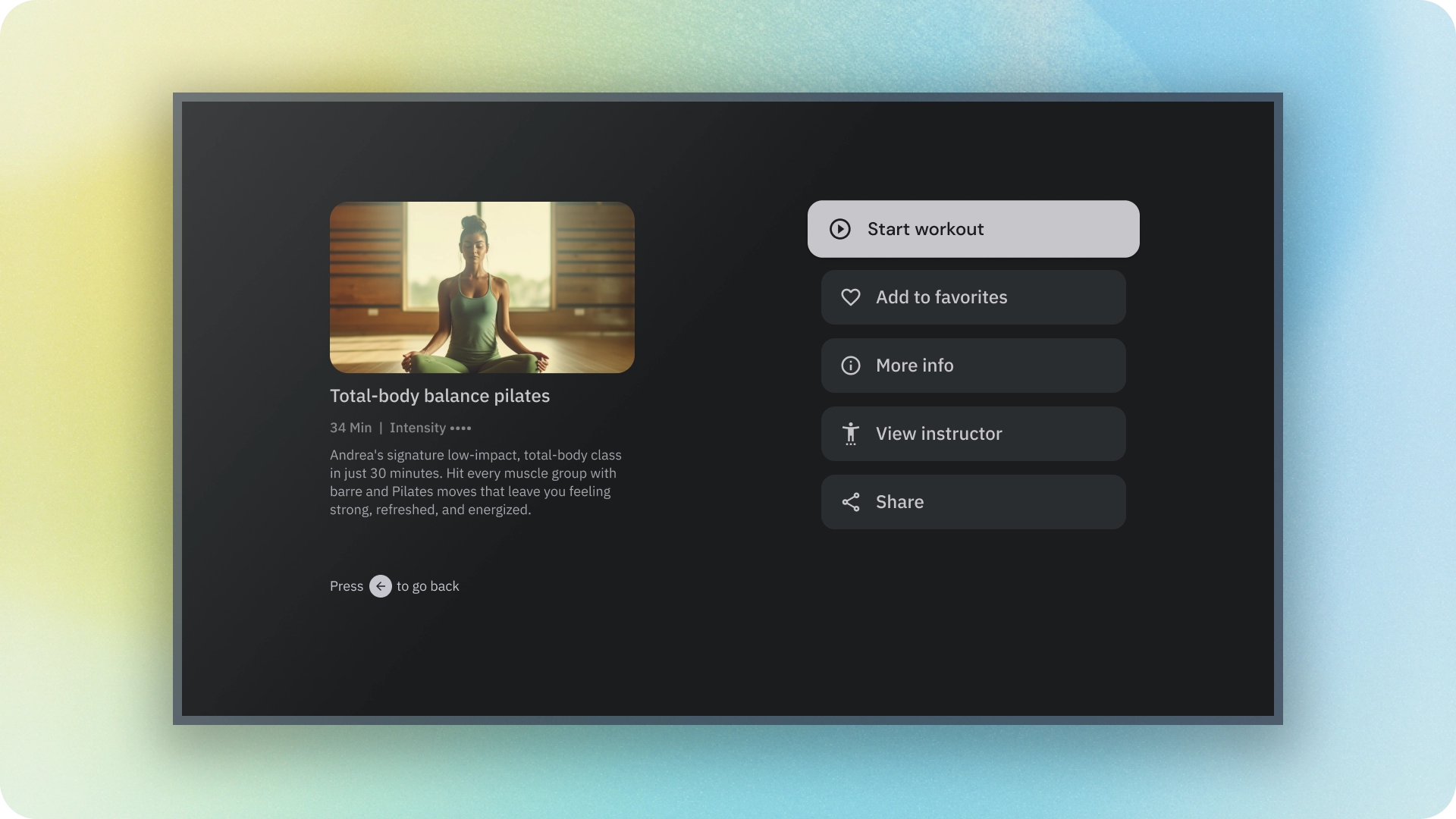Image resolution: width=1456 pixels, height=819 pixels.
Task: Click the Total-body balance pilates title
Action: click(439, 396)
